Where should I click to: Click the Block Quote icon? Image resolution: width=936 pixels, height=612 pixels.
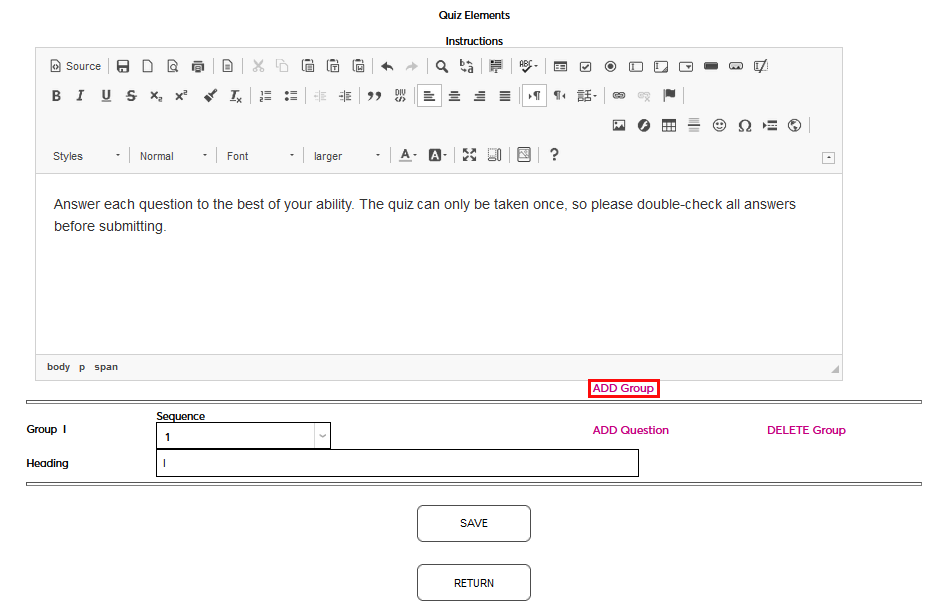tap(375, 96)
